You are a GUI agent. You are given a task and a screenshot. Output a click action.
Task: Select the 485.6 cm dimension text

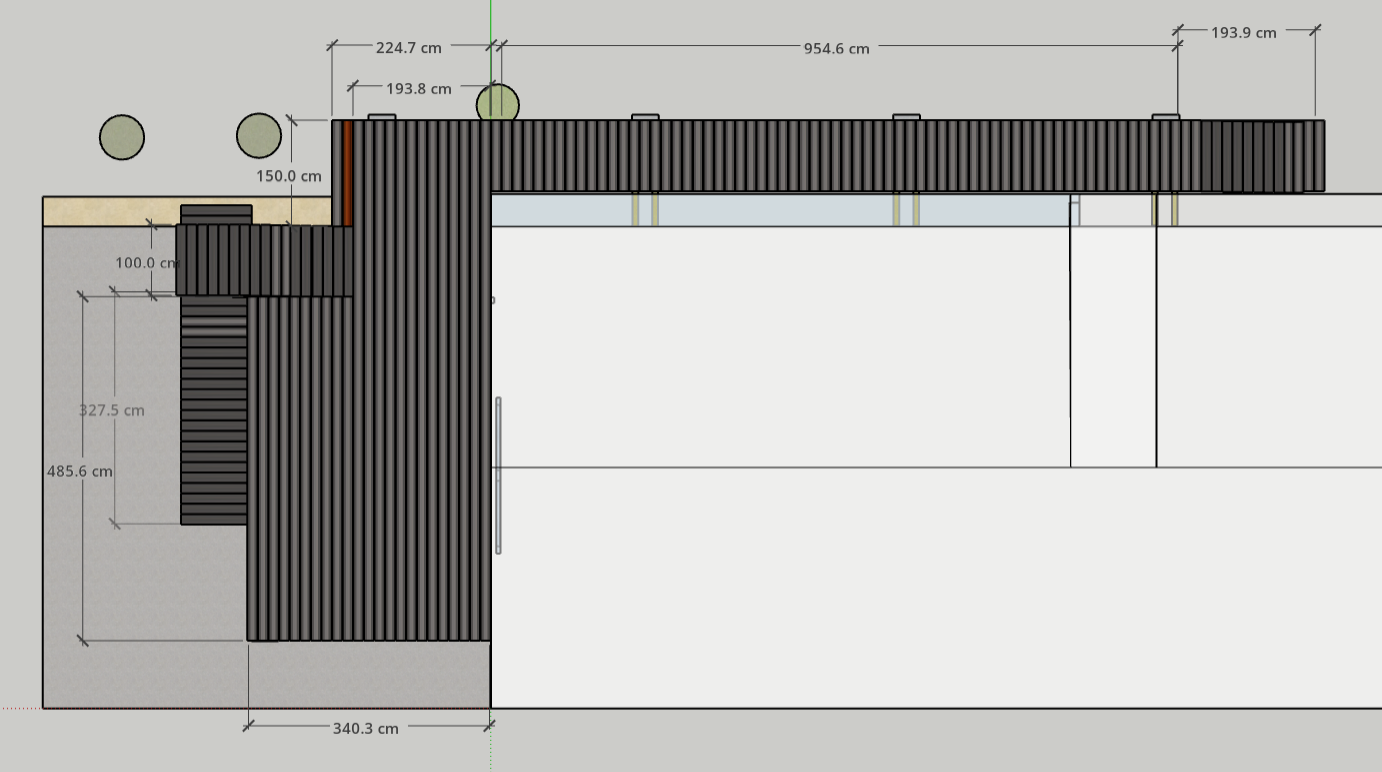point(80,471)
